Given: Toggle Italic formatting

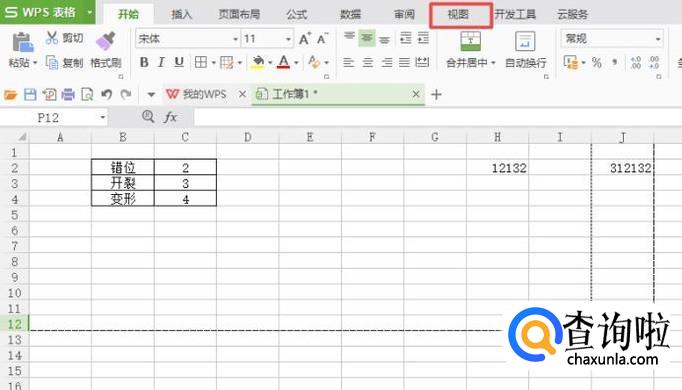Looking at the screenshot, I should coord(161,63).
